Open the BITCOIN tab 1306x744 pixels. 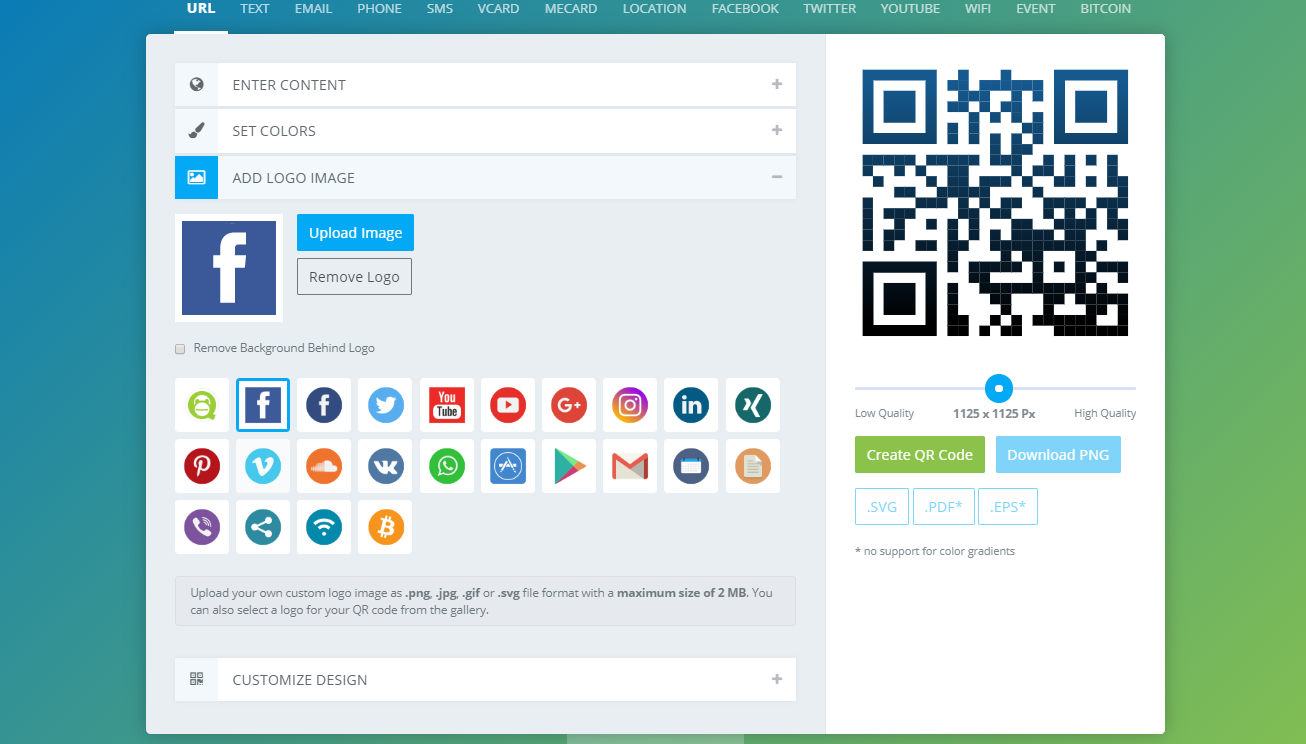[1106, 9]
